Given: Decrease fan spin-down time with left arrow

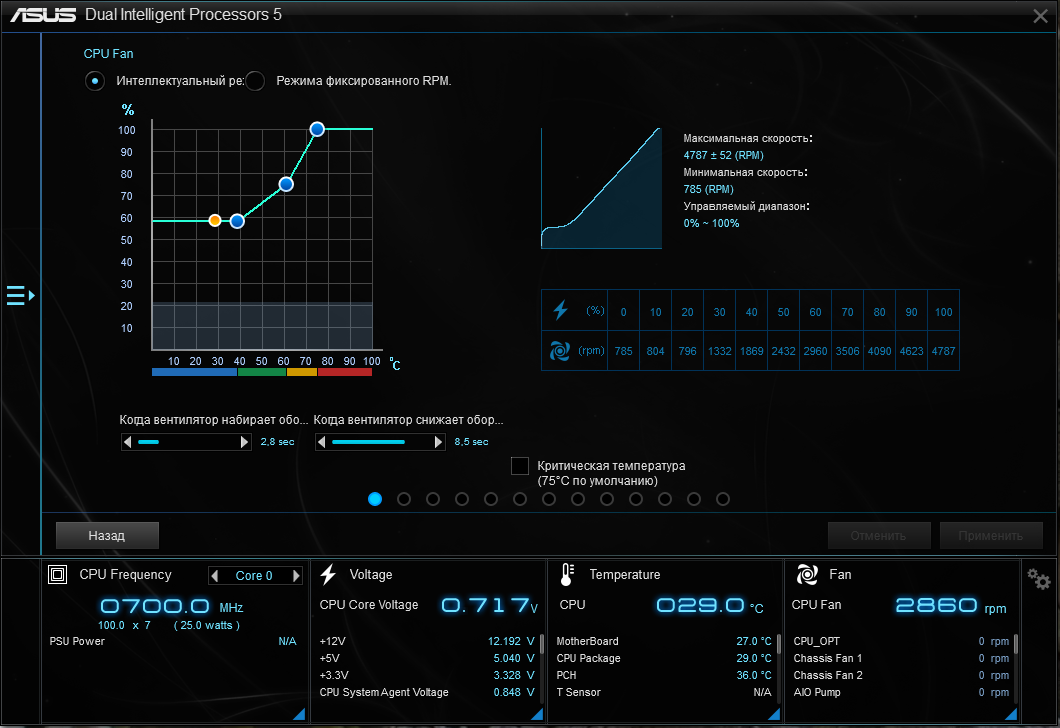Looking at the screenshot, I should [322, 442].
